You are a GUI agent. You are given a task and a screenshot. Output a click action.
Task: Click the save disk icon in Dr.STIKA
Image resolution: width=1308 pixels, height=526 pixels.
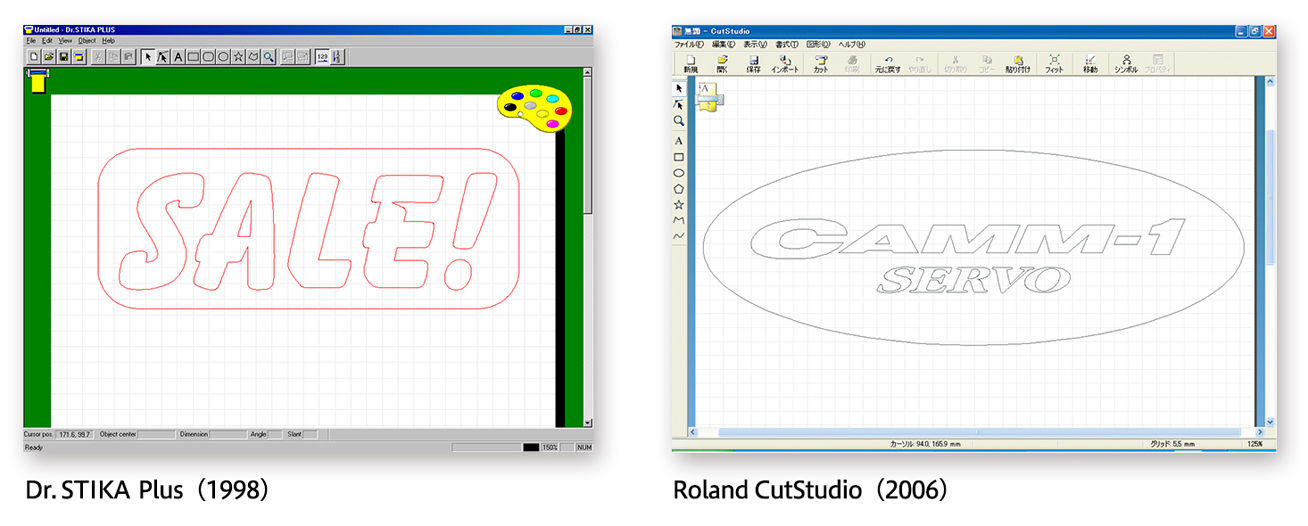pos(63,57)
